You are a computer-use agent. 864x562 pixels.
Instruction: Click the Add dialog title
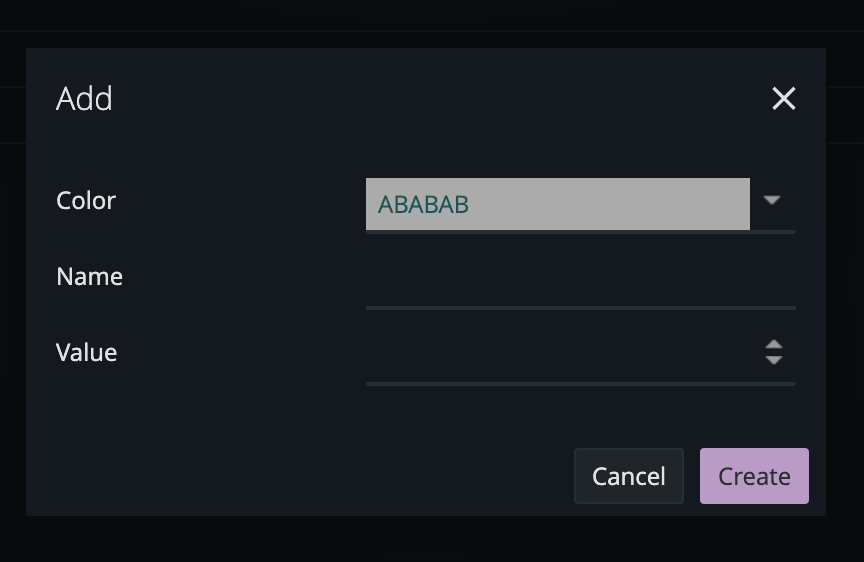pos(84,98)
